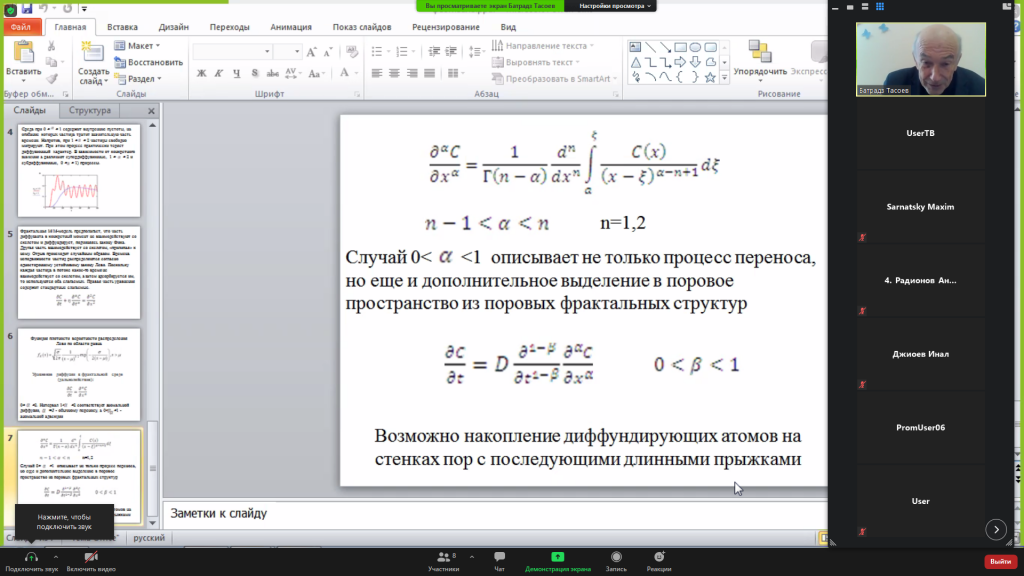This screenshot has height=576, width=1024.
Task: Toggle text shadow S formatting
Action: pyautogui.click(x=255, y=73)
